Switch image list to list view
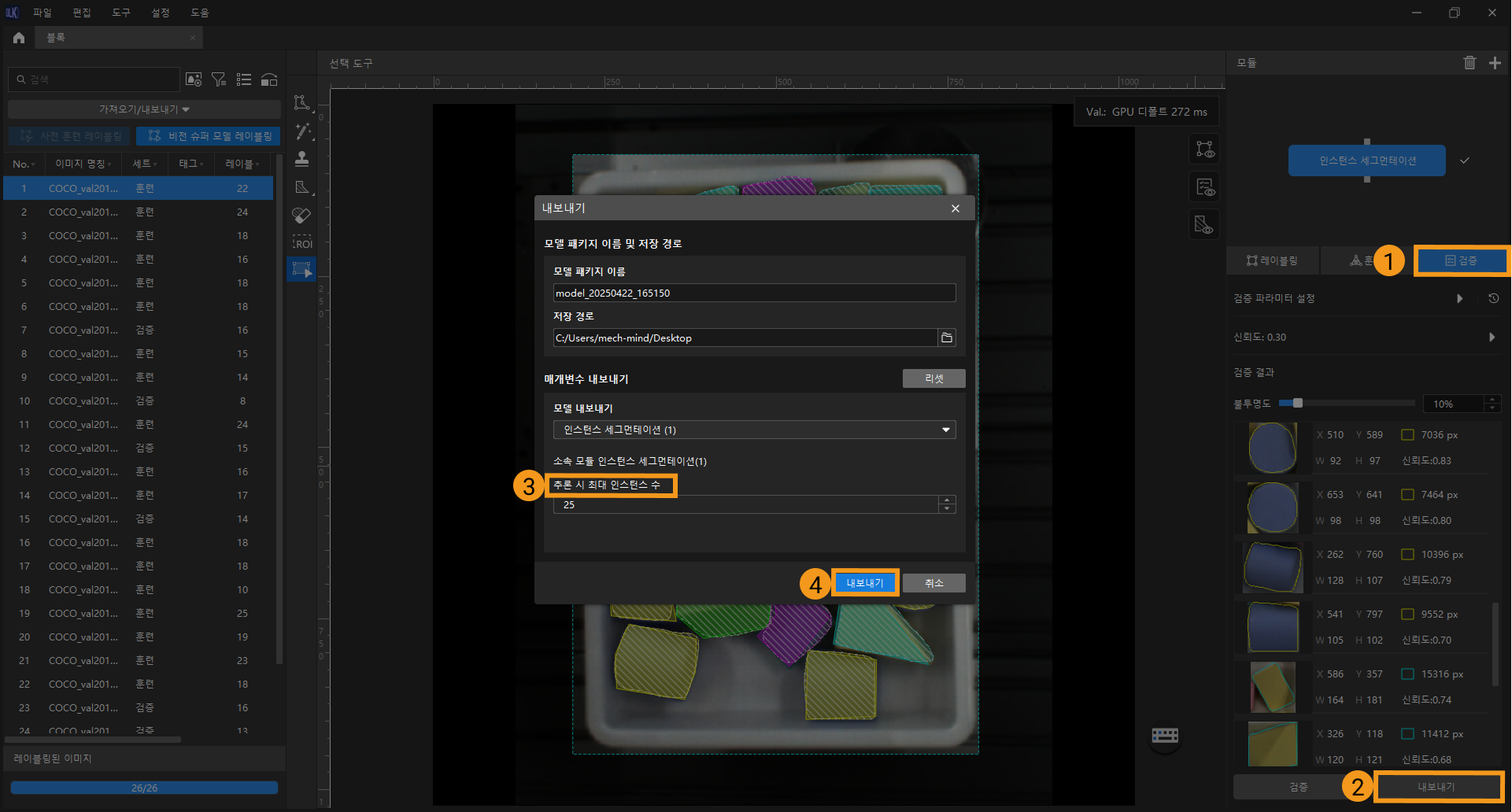Screen dimensions: 1512x812 point(244,79)
